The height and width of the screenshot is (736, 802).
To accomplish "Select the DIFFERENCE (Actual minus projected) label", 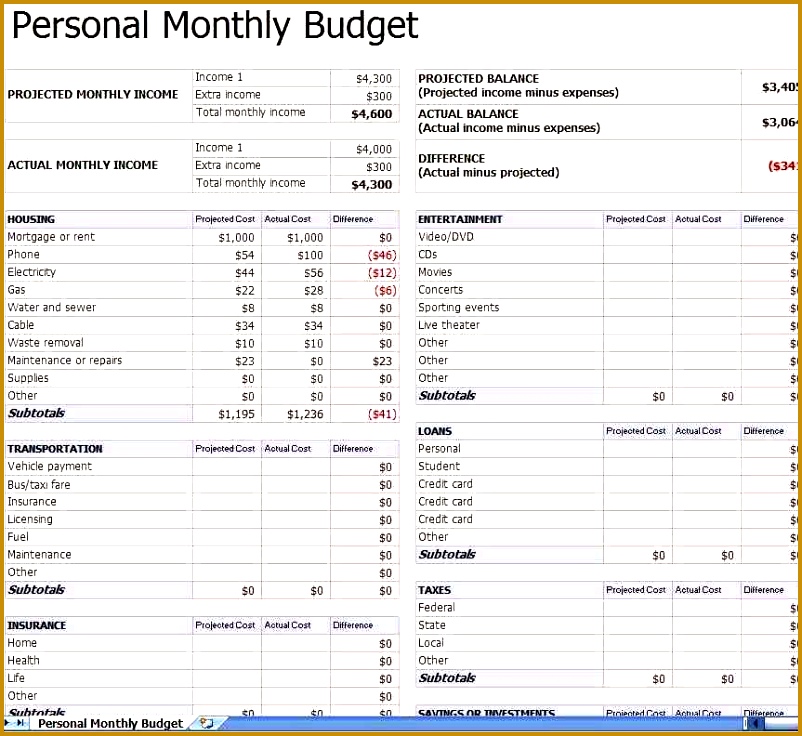I will coord(488,165).
